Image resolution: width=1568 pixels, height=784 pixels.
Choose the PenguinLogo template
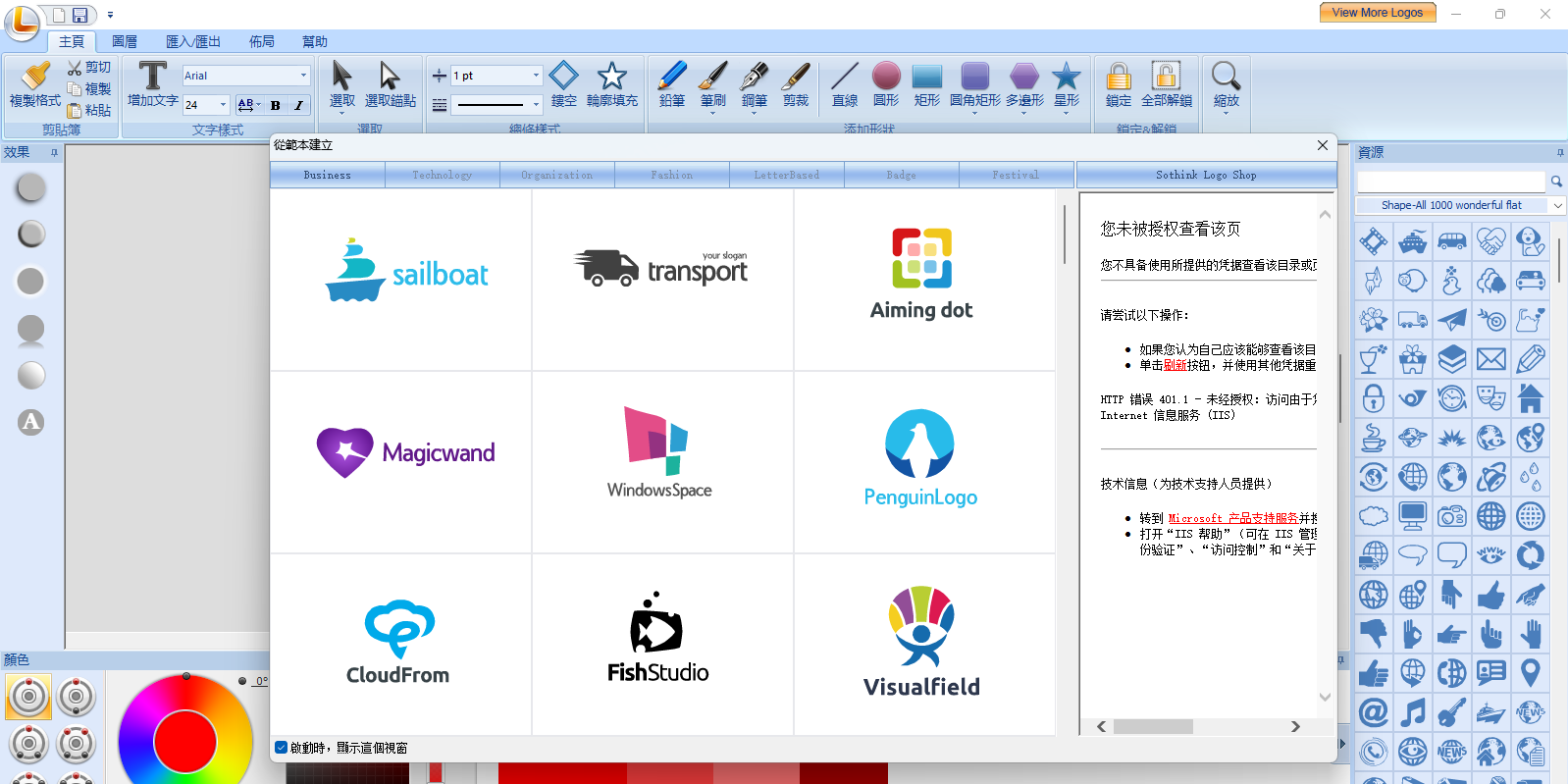pos(924,462)
